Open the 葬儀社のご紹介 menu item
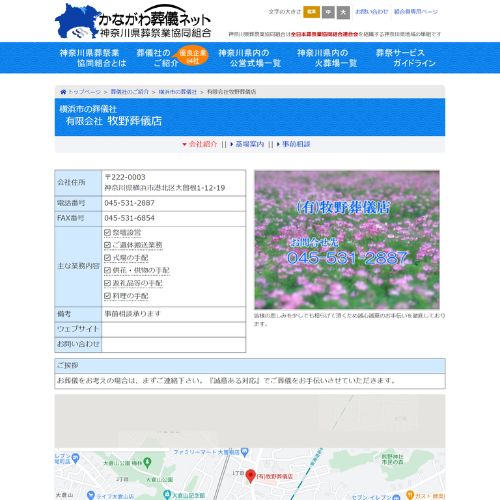The width and height of the screenshot is (500, 500). point(157,58)
